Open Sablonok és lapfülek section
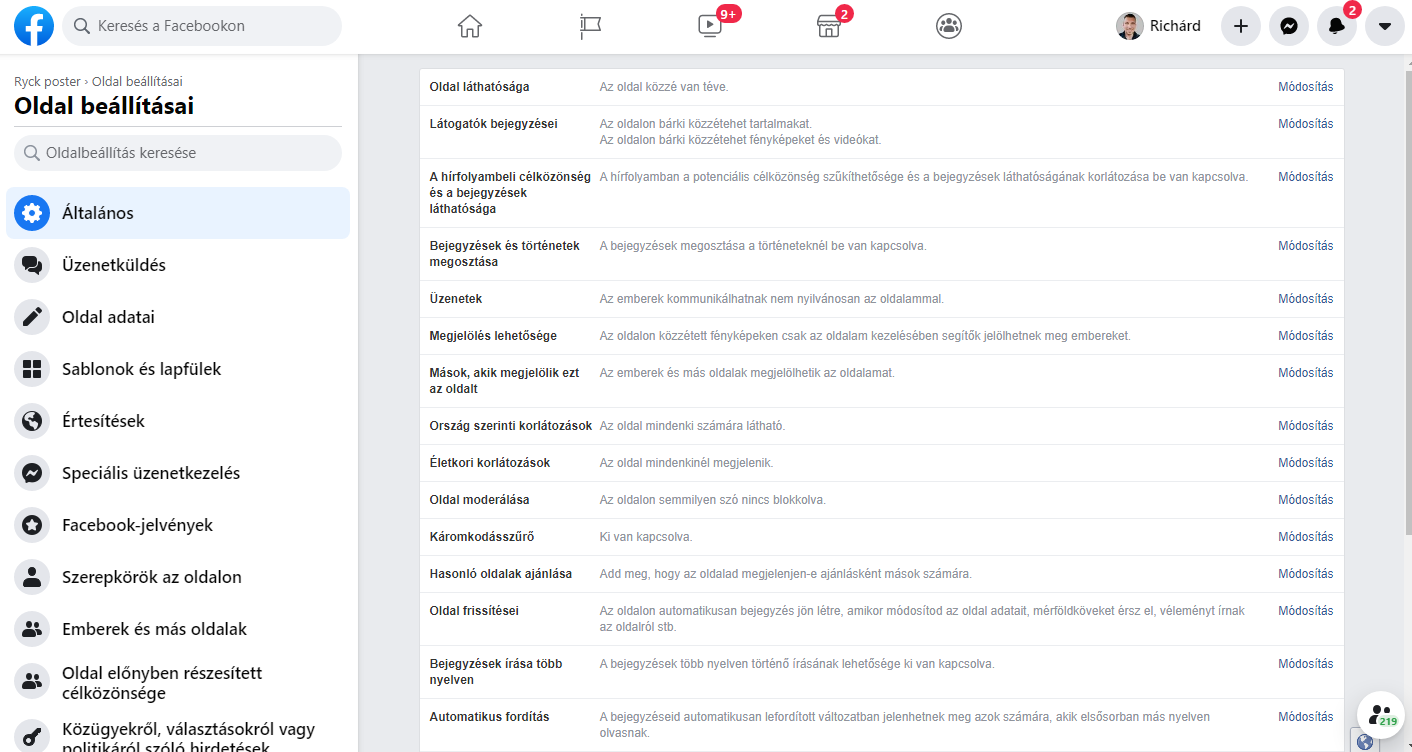The image size is (1412, 752). pos(178,369)
